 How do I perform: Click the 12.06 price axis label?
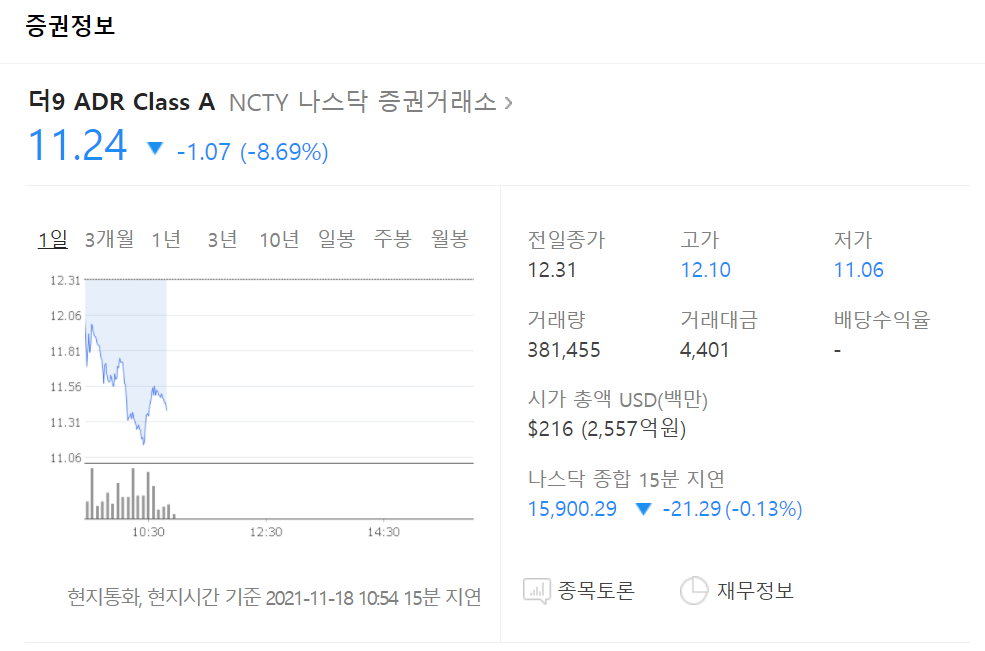click(x=66, y=316)
